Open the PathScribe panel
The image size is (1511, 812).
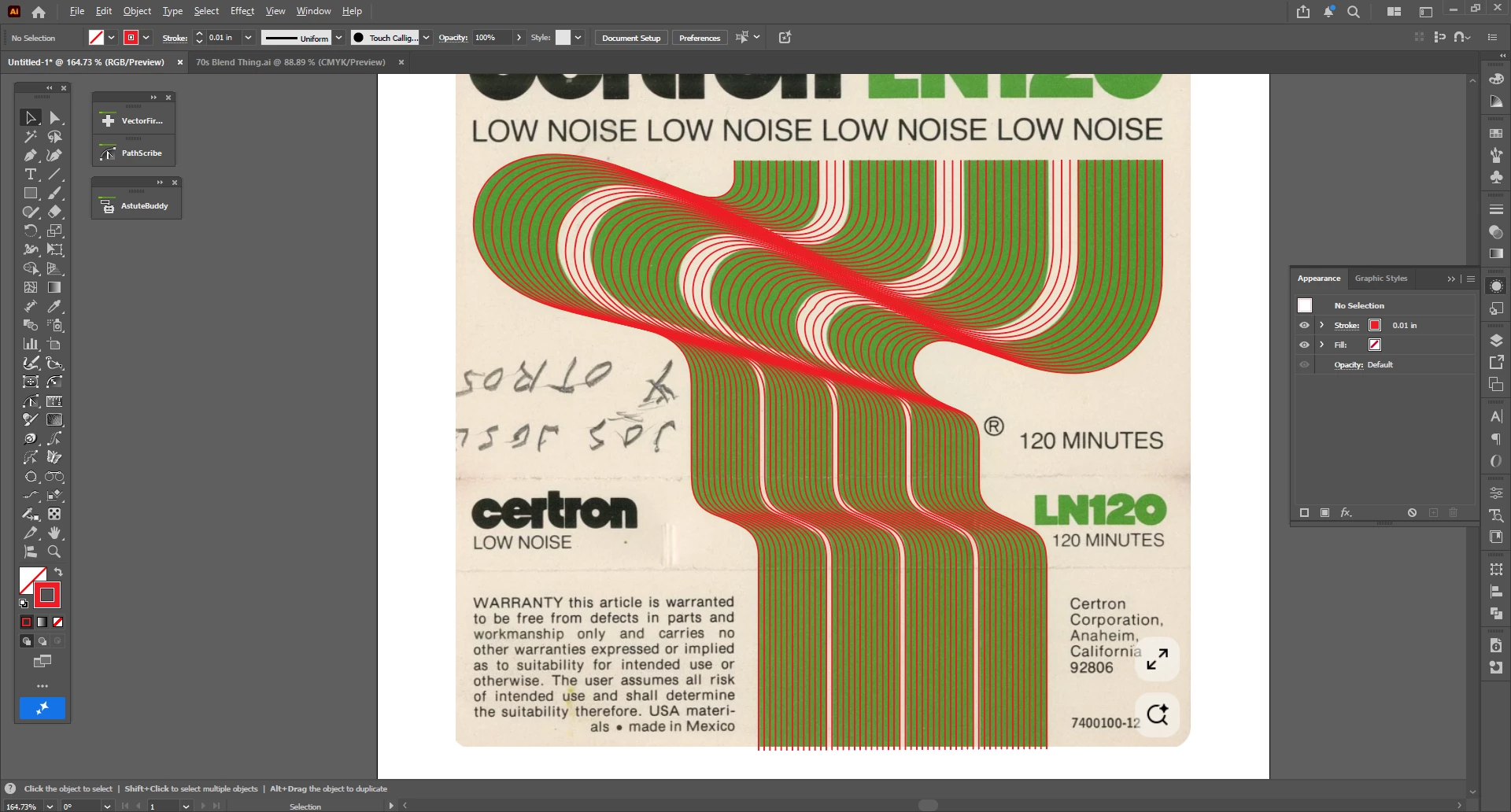pos(133,153)
